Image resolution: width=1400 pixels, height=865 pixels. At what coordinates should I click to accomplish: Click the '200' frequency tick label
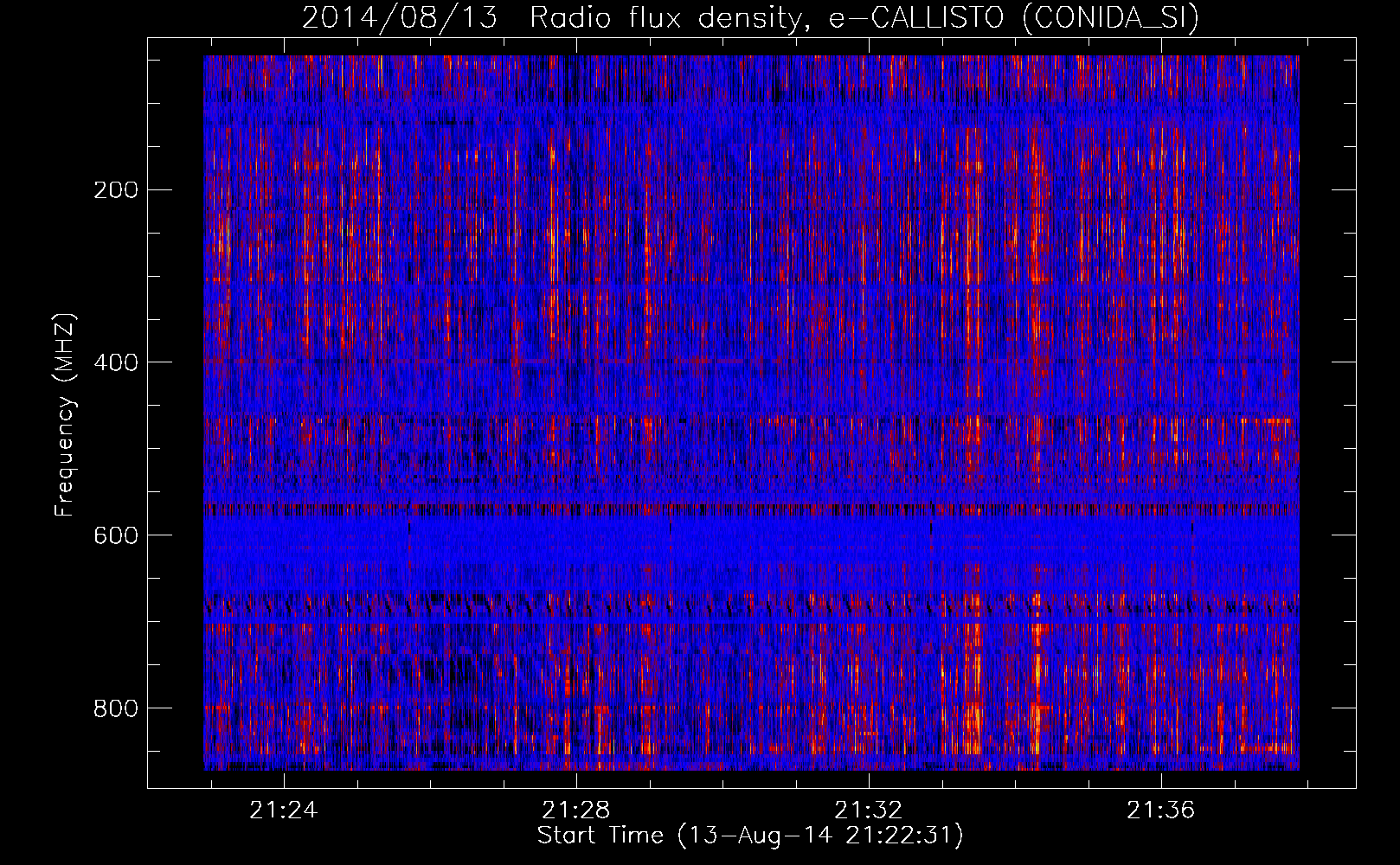(115, 189)
